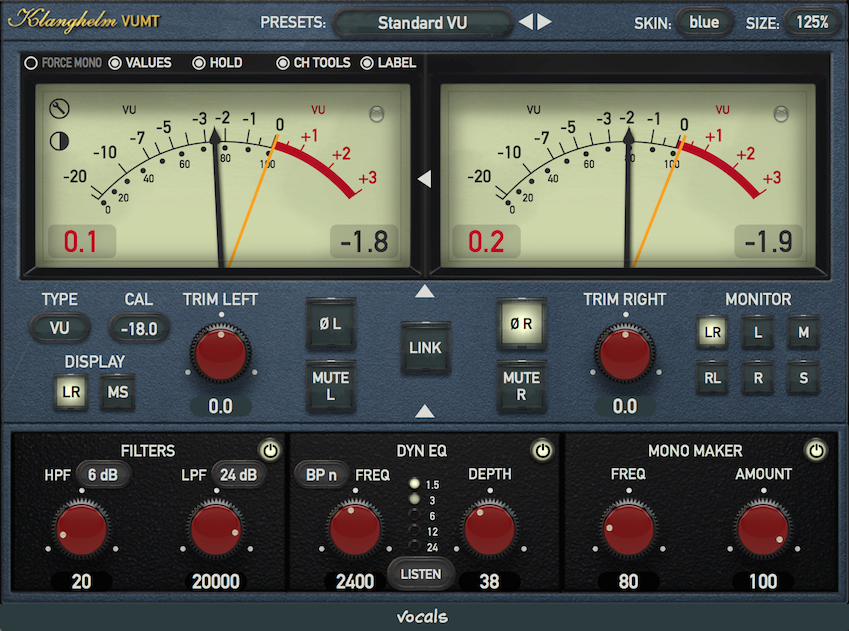Monitor the left channel only (L)

pos(758,332)
